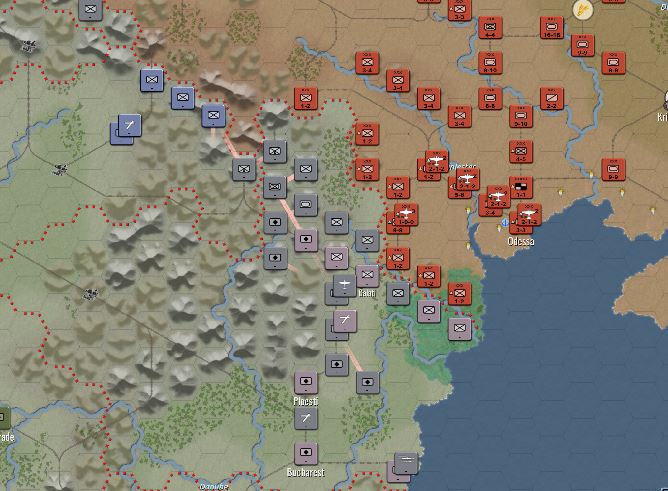Select the red bomber on the Dniester label
Screen dimensions: 668x491
click(x=468, y=178)
